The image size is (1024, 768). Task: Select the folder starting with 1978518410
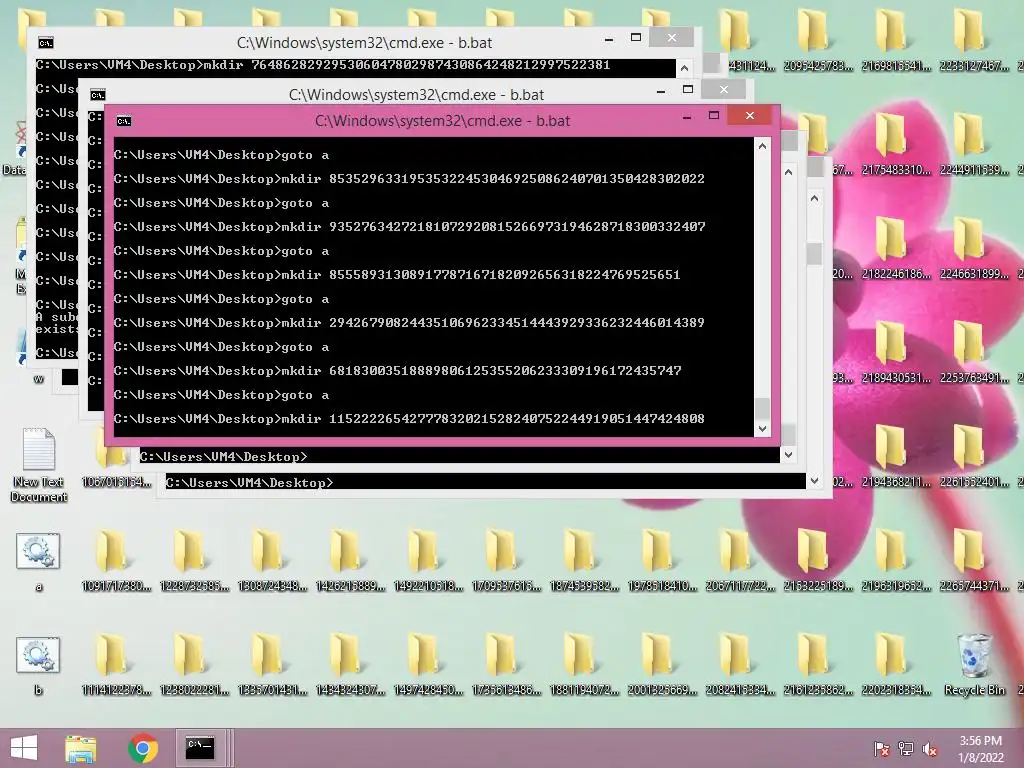662,561
